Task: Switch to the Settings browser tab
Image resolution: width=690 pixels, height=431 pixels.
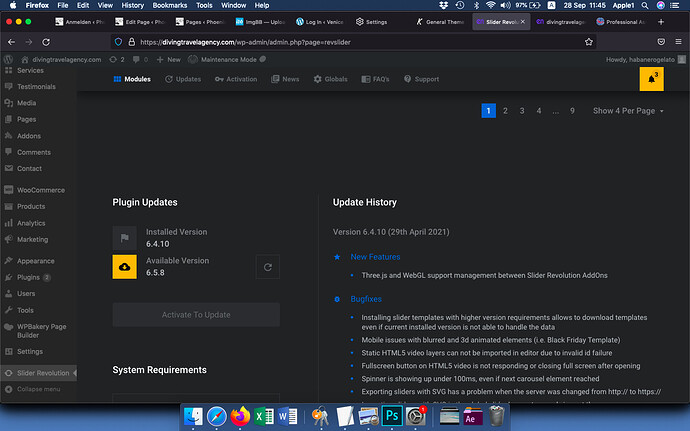Action: (x=372, y=22)
